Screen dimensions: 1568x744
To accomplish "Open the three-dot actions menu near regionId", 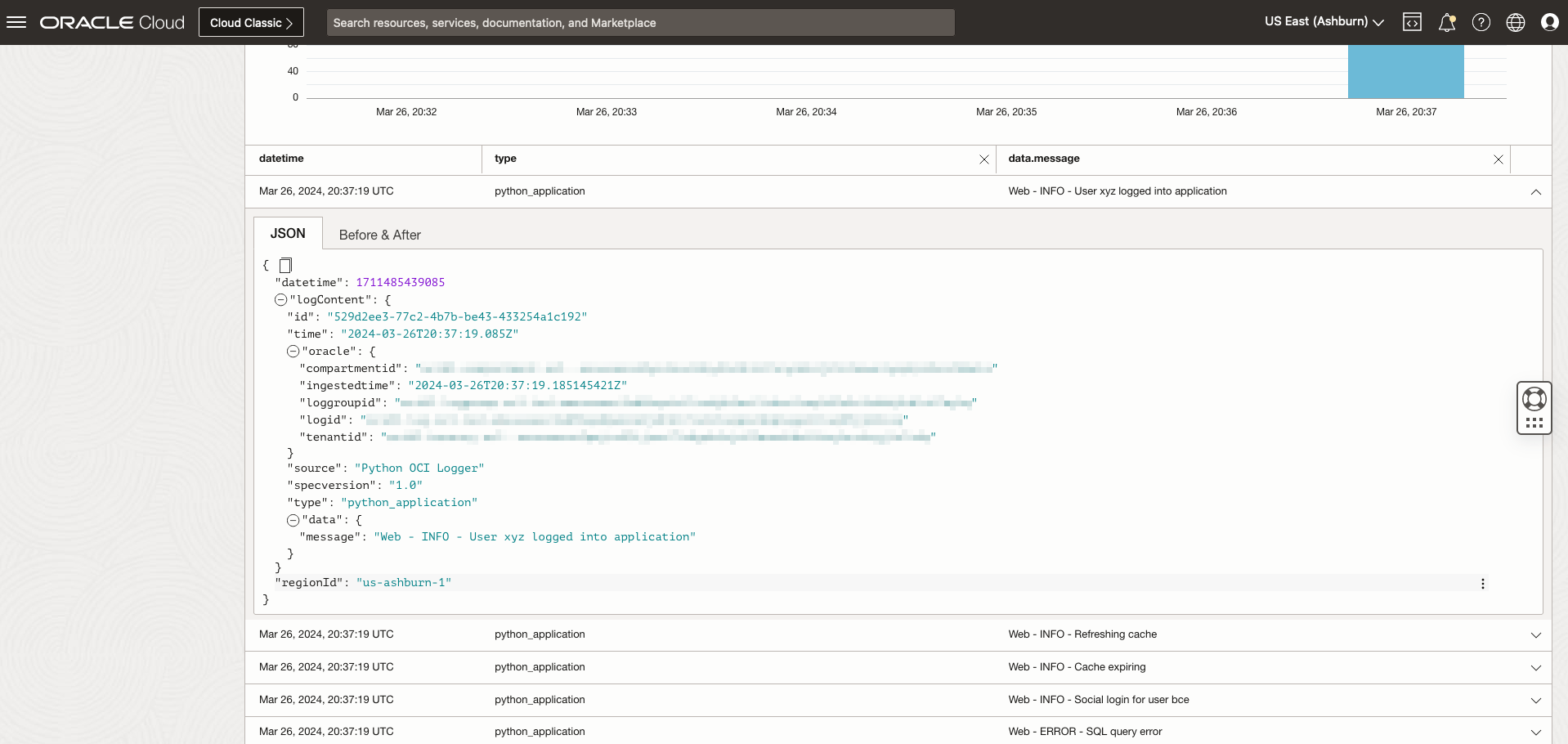I will tap(1484, 583).
